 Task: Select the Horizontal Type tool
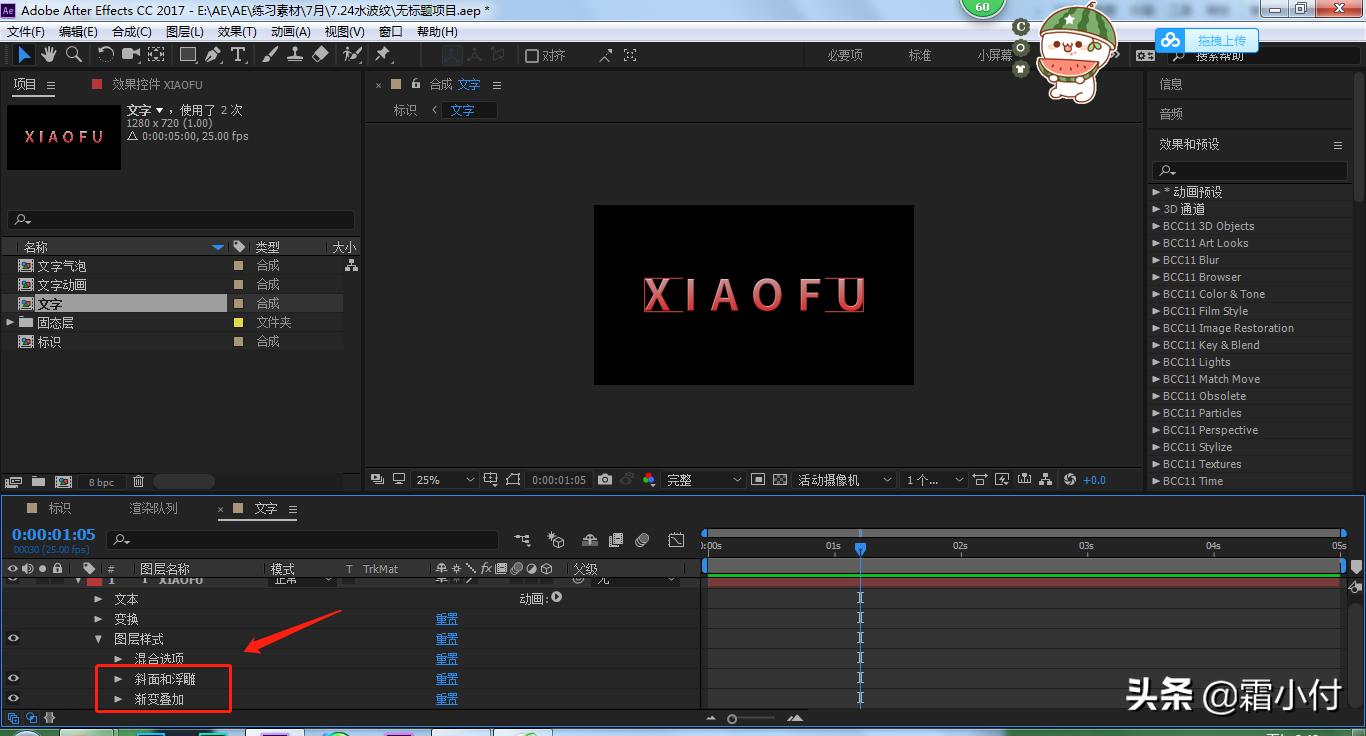238,55
